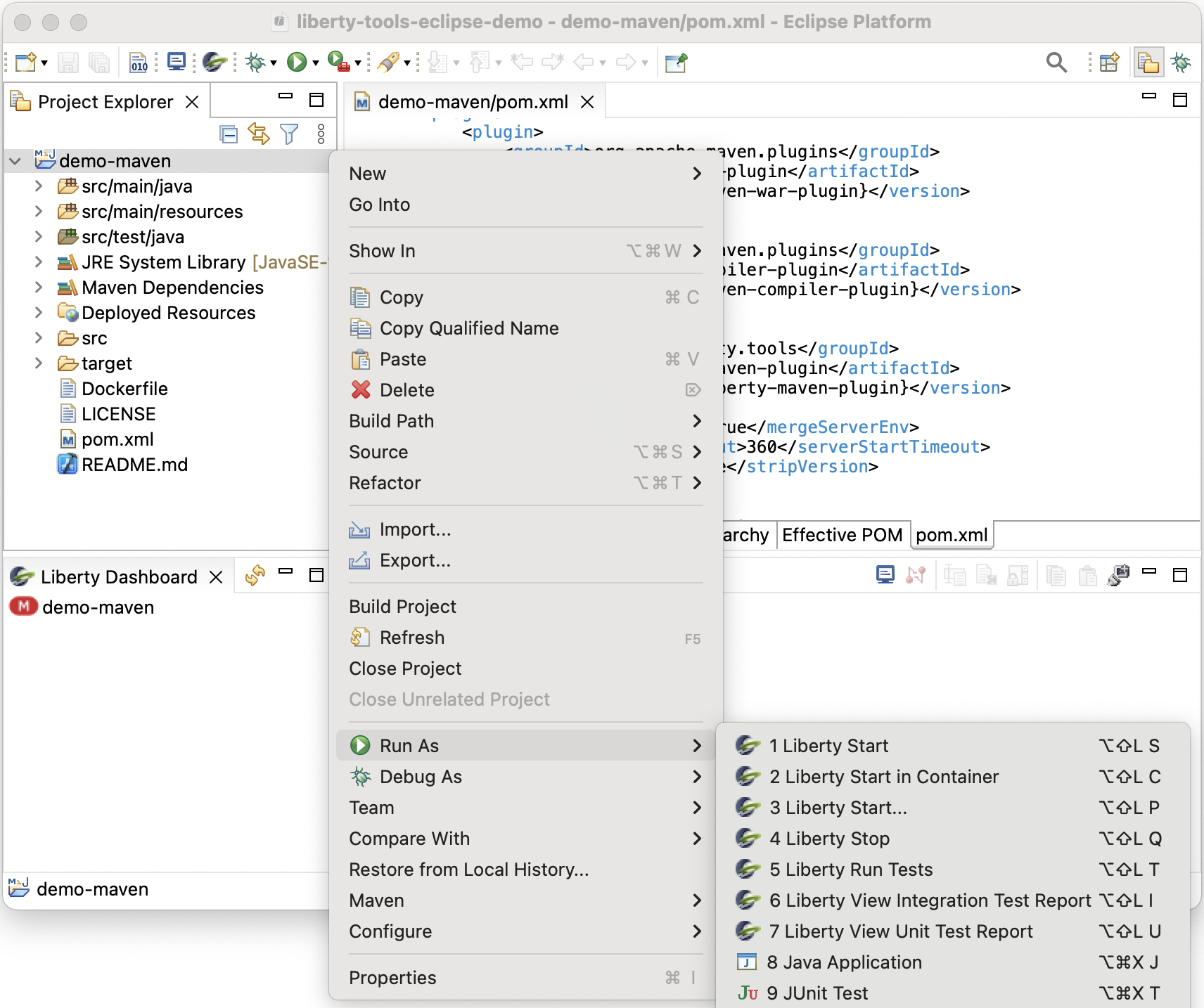
Task: Toggle Link with Editor in Project Explorer
Action: pos(259,134)
